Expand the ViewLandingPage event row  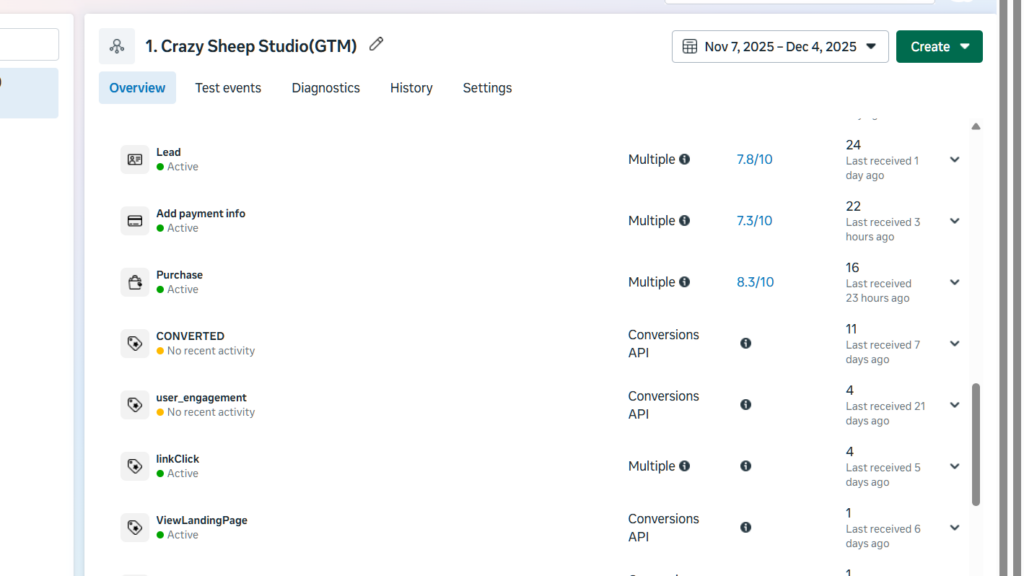[x=954, y=527]
